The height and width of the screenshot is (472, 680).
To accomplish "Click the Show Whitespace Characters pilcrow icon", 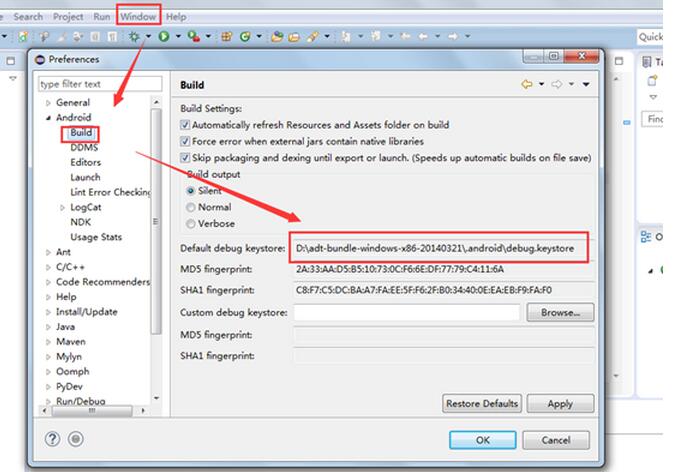I will coord(112,37).
